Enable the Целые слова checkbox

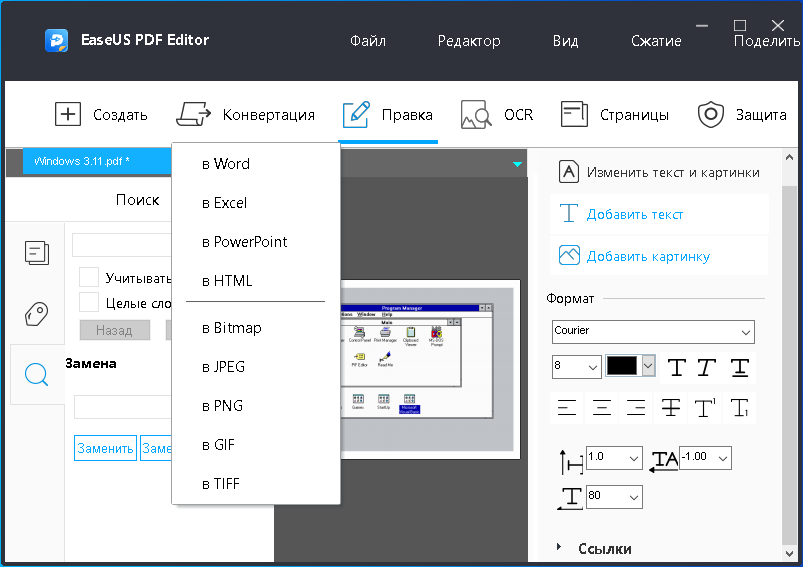click(89, 302)
